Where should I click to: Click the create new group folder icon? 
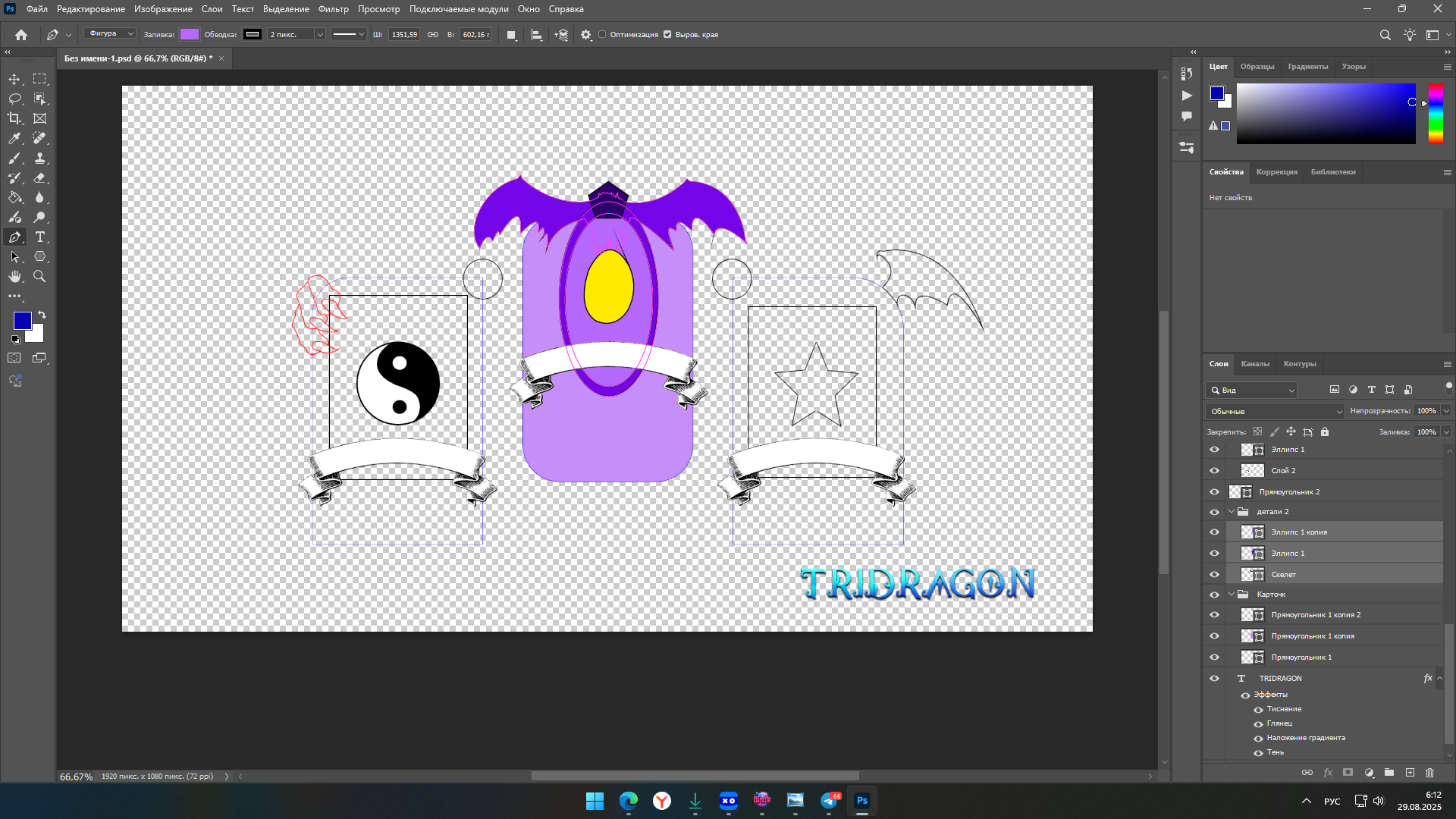pyautogui.click(x=1389, y=773)
